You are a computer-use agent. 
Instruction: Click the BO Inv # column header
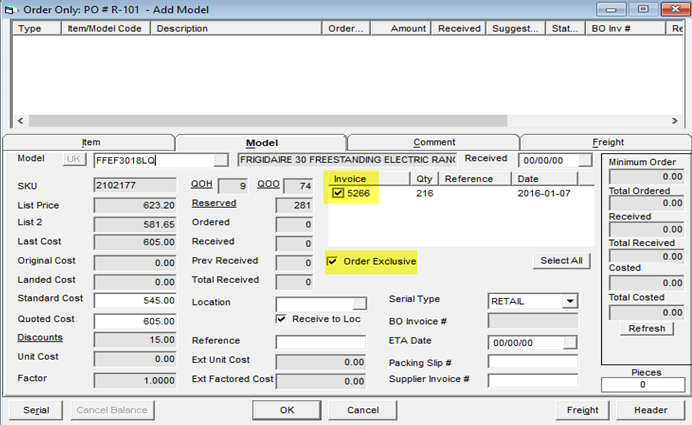[x=624, y=28]
